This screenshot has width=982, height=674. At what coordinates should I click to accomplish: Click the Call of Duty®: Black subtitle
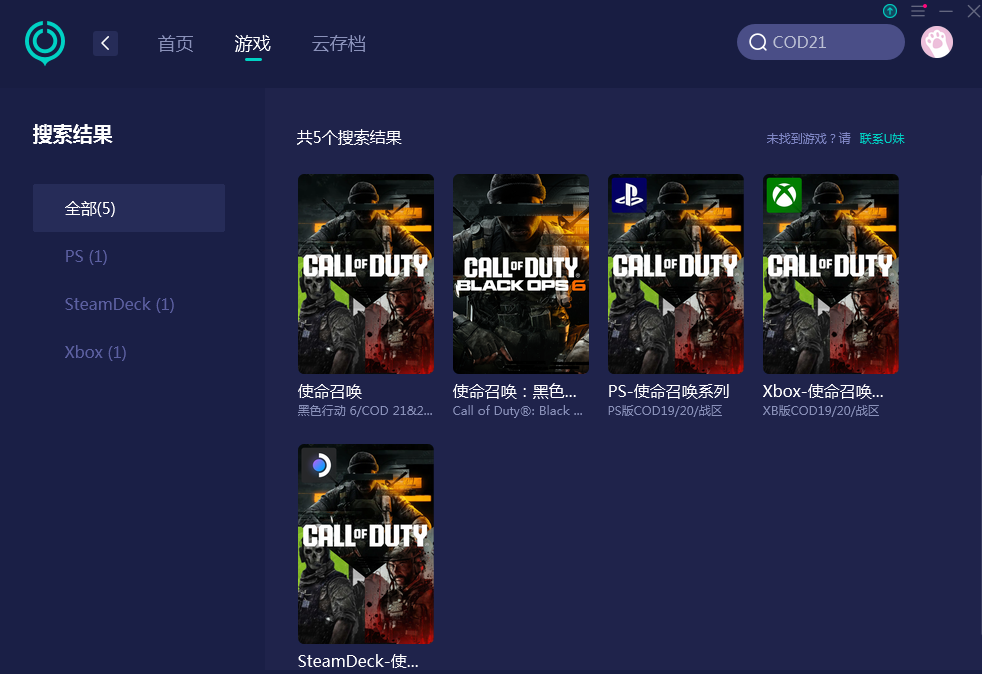point(518,411)
